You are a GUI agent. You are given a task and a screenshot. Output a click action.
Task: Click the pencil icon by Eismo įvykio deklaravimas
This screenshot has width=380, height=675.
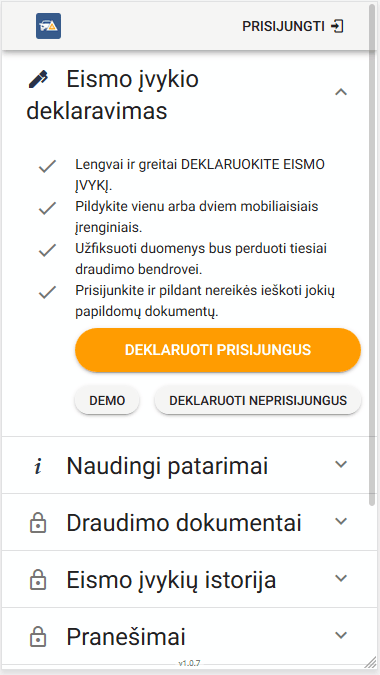[x=38, y=80]
